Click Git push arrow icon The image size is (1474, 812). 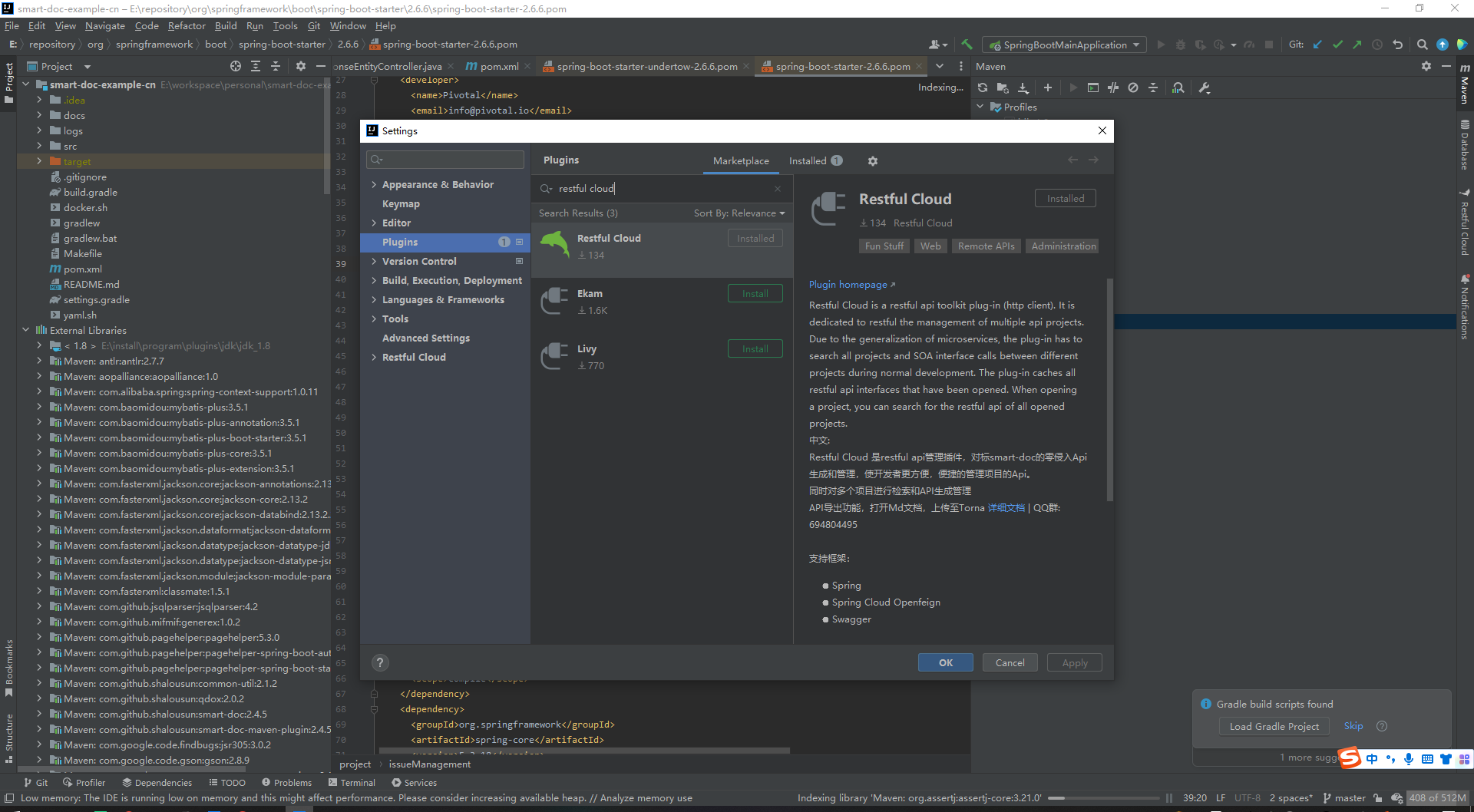1357,45
